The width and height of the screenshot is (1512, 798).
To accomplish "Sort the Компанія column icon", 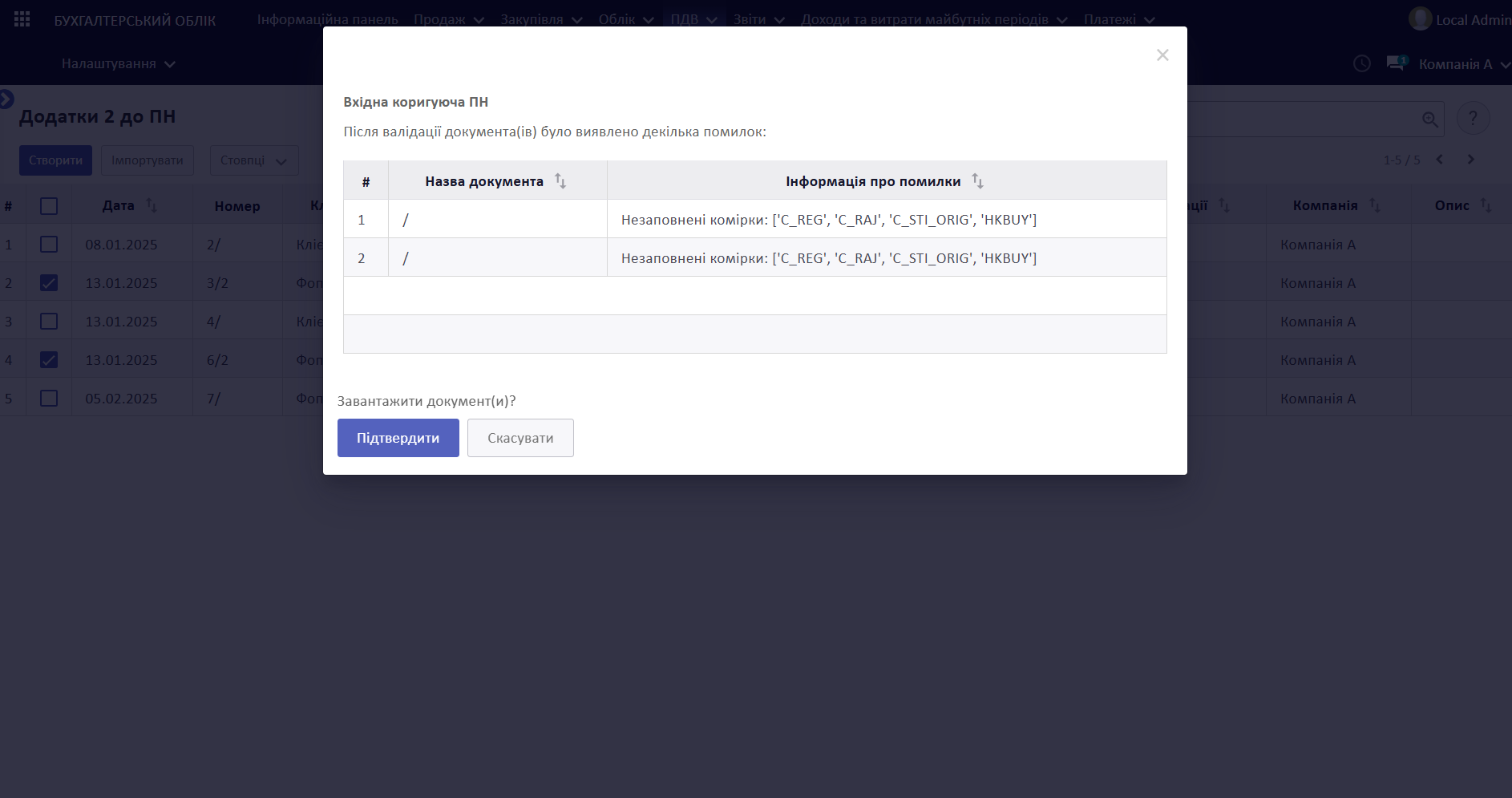I will point(1374,205).
